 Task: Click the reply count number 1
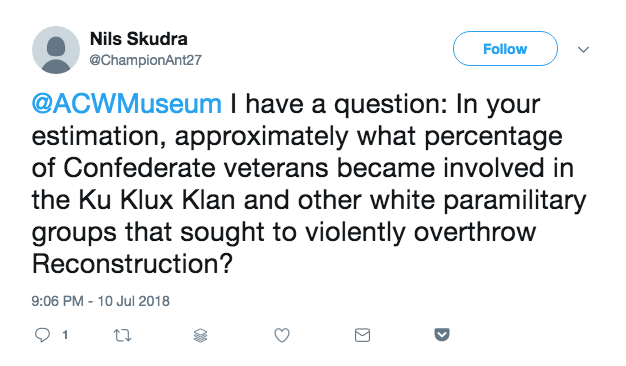(65, 335)
